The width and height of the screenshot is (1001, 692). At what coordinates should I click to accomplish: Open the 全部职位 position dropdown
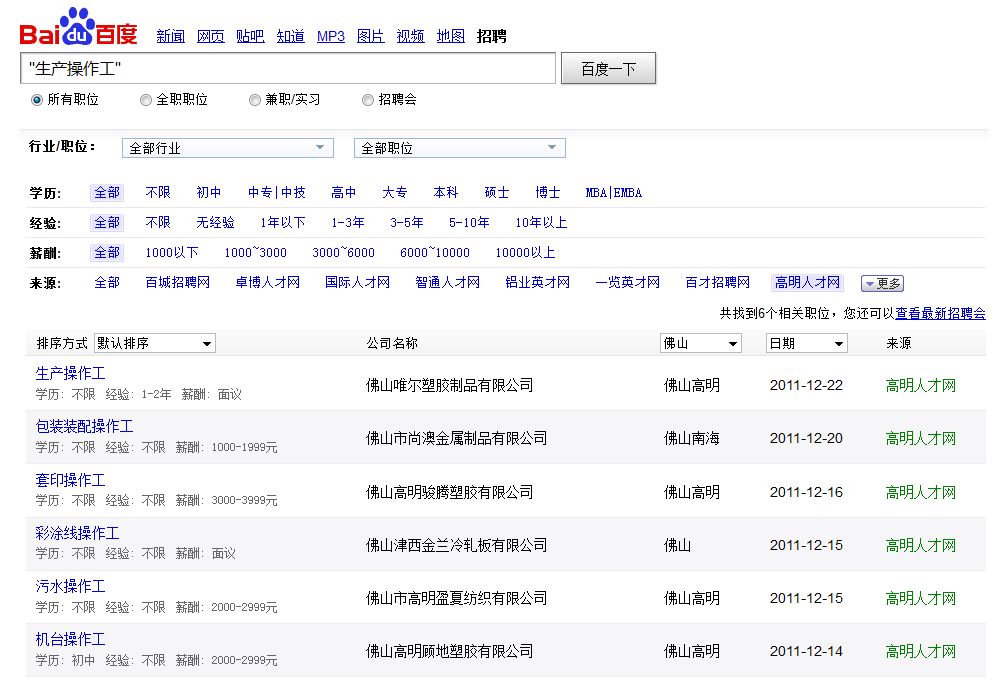pos(460,148)
